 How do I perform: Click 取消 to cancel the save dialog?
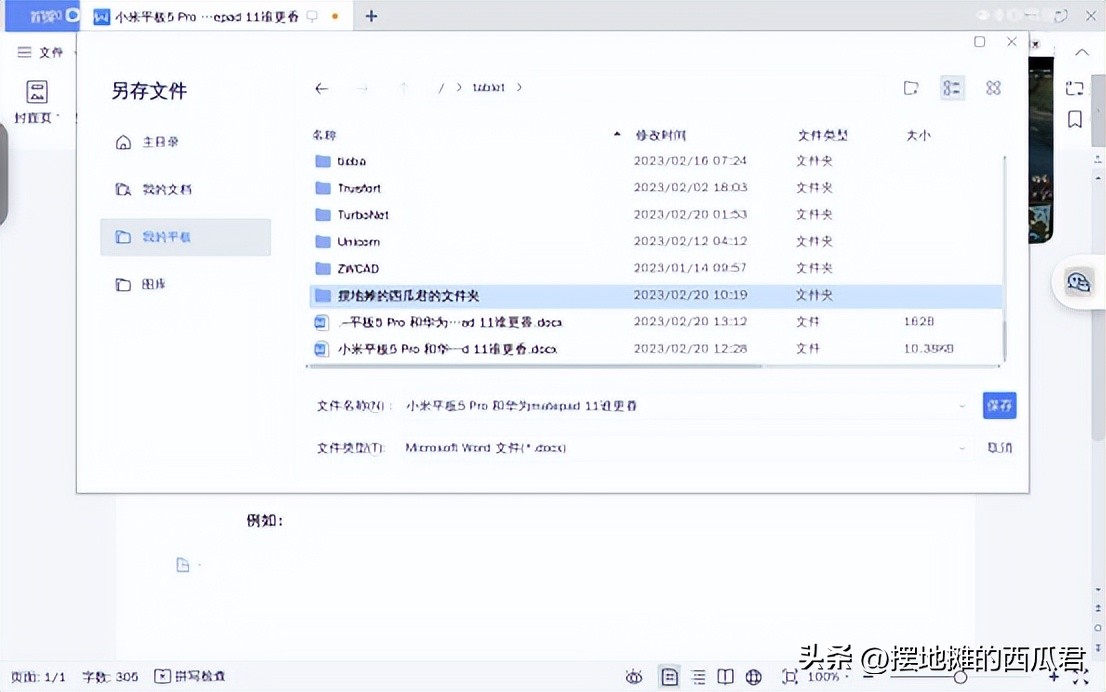click(999, 447)
